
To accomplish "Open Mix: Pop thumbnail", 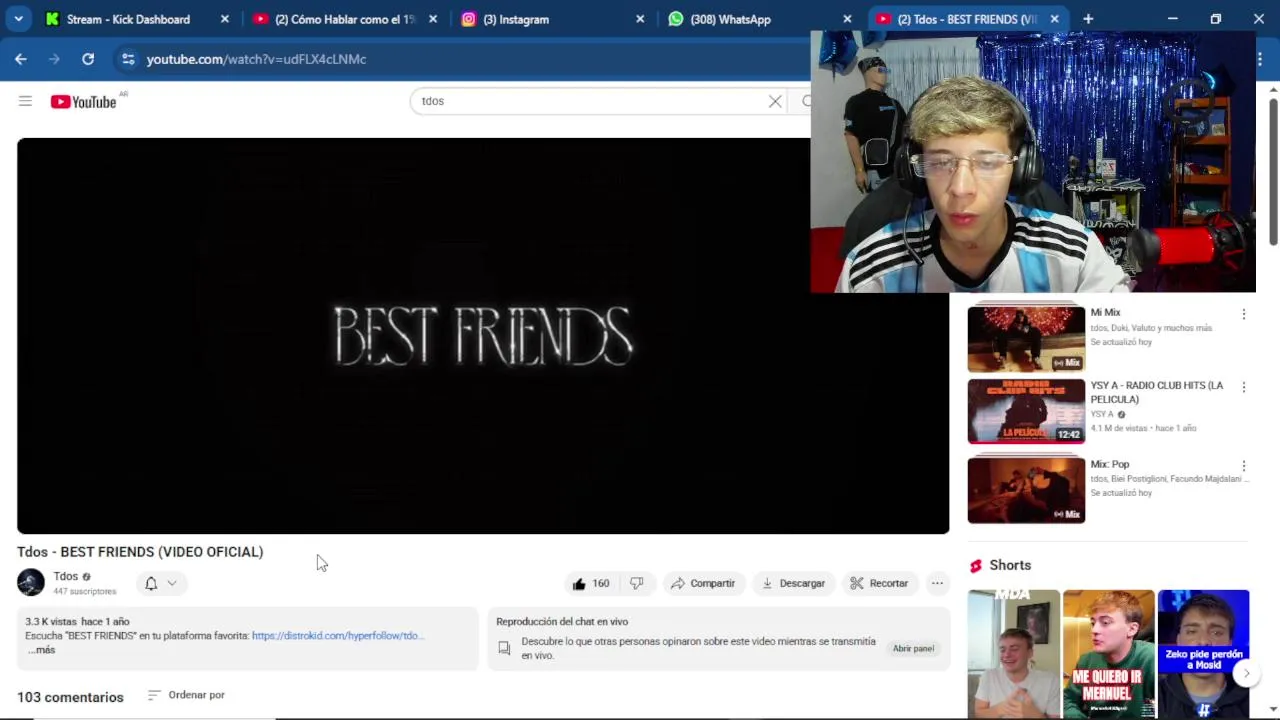I will [1026, 490].
